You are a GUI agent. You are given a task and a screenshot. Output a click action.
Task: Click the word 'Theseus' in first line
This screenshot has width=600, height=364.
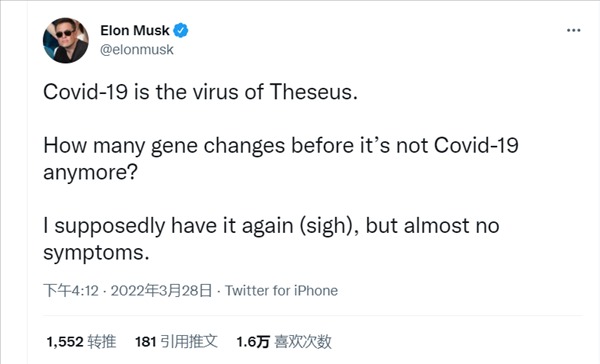(x=311, y=92)
